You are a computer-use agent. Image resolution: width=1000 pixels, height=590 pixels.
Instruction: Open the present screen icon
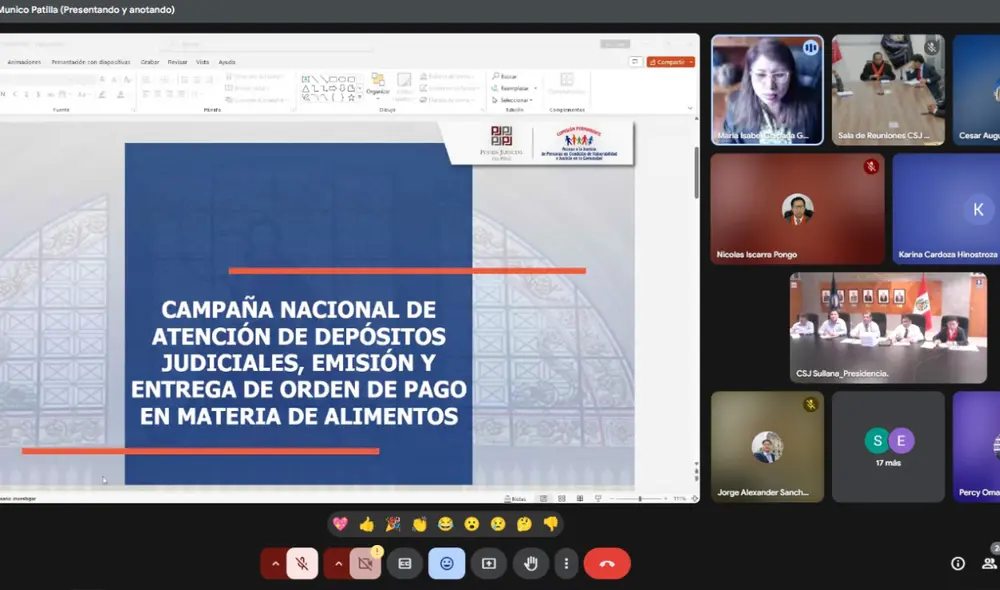[489, 564]
